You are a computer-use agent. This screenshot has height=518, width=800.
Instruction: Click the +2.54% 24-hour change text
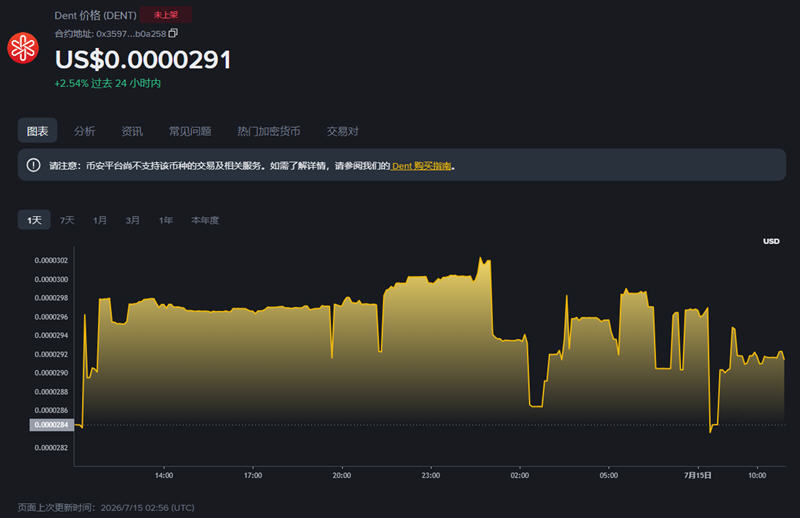108,83
